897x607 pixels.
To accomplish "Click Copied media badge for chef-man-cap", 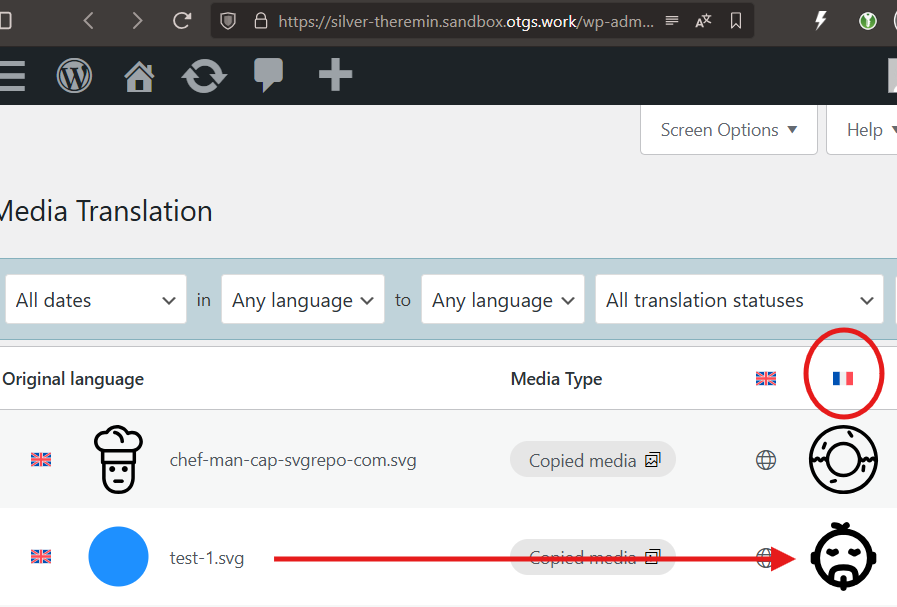I will (x=593, y=460).
